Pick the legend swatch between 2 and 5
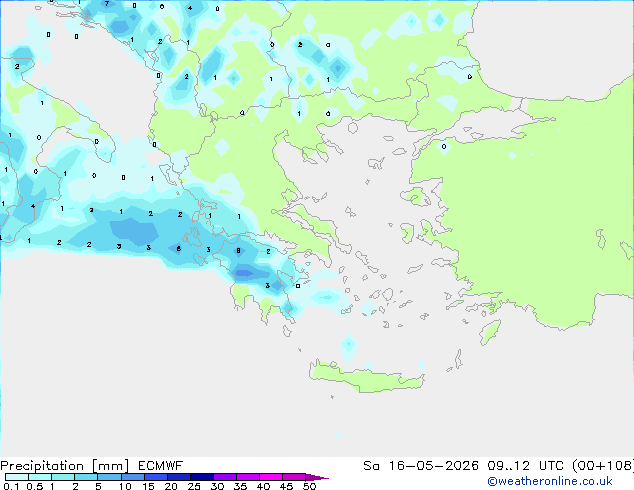Viewport: 634px width, 490px height. (86, 477)
